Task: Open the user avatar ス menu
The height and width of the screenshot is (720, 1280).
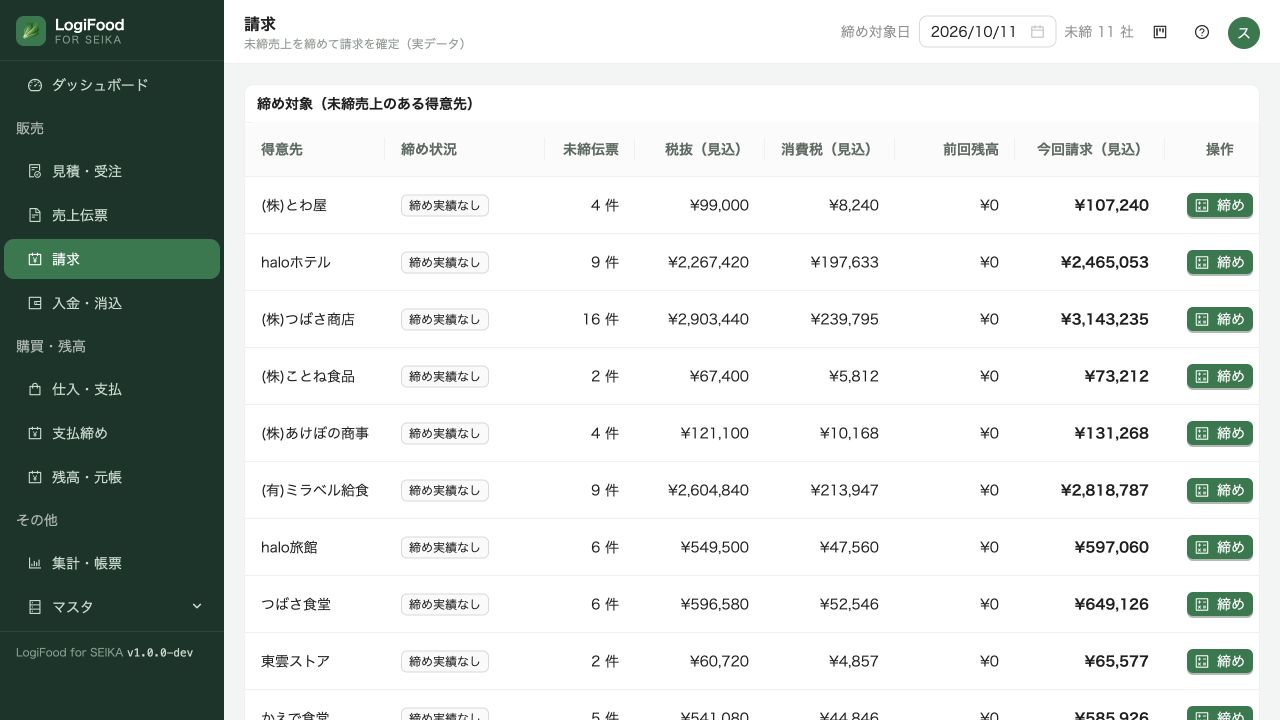Action: coord(1244,32)
